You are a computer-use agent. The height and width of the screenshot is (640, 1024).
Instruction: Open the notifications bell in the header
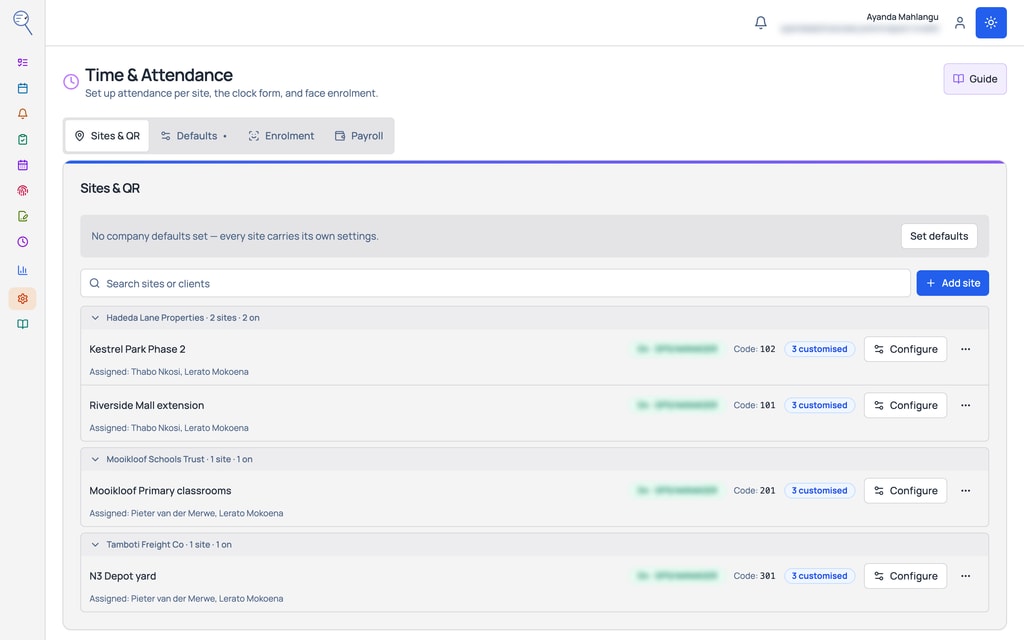coord(761,23)
